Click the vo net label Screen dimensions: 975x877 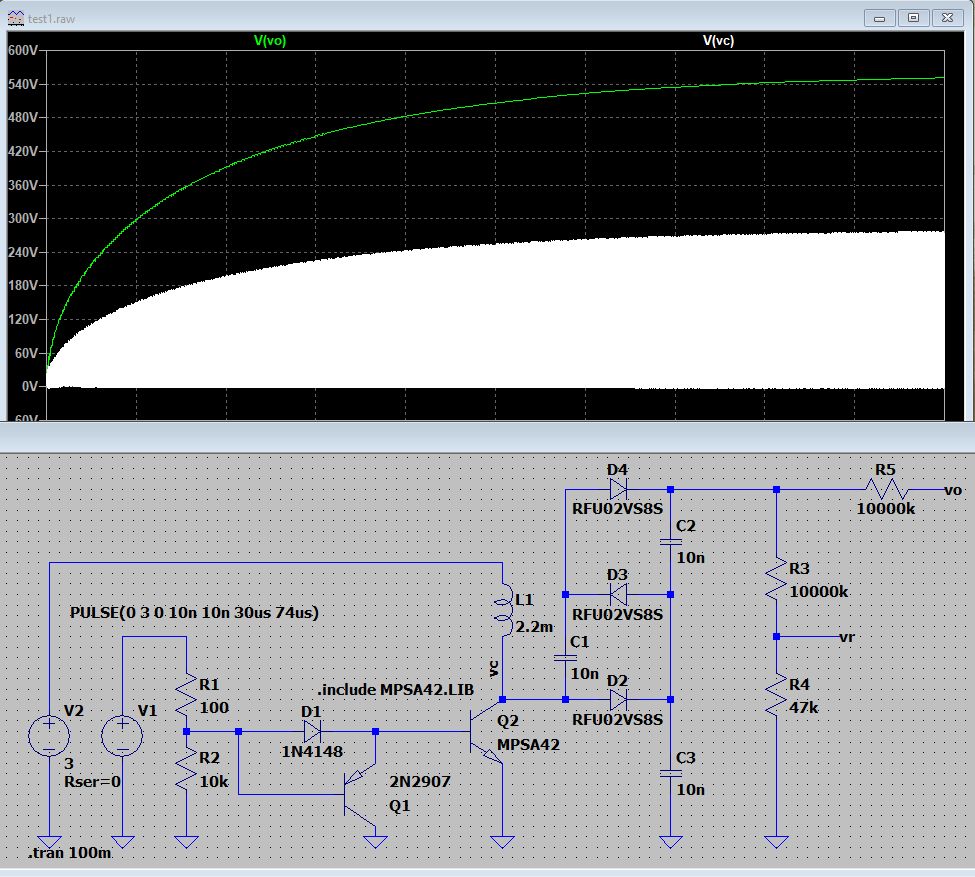[x=953, y=490]
